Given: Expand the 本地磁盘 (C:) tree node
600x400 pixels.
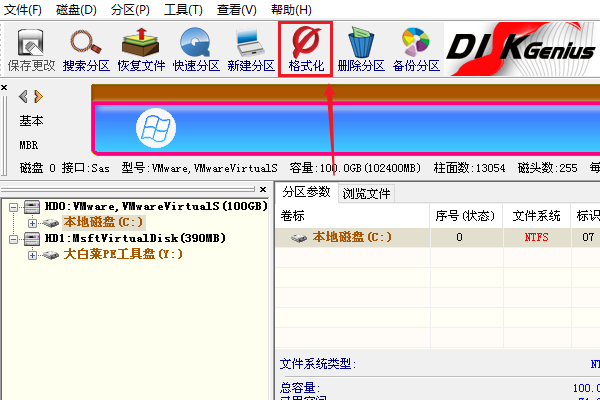Looking at the screenshot, I should [x=33, y=223].
